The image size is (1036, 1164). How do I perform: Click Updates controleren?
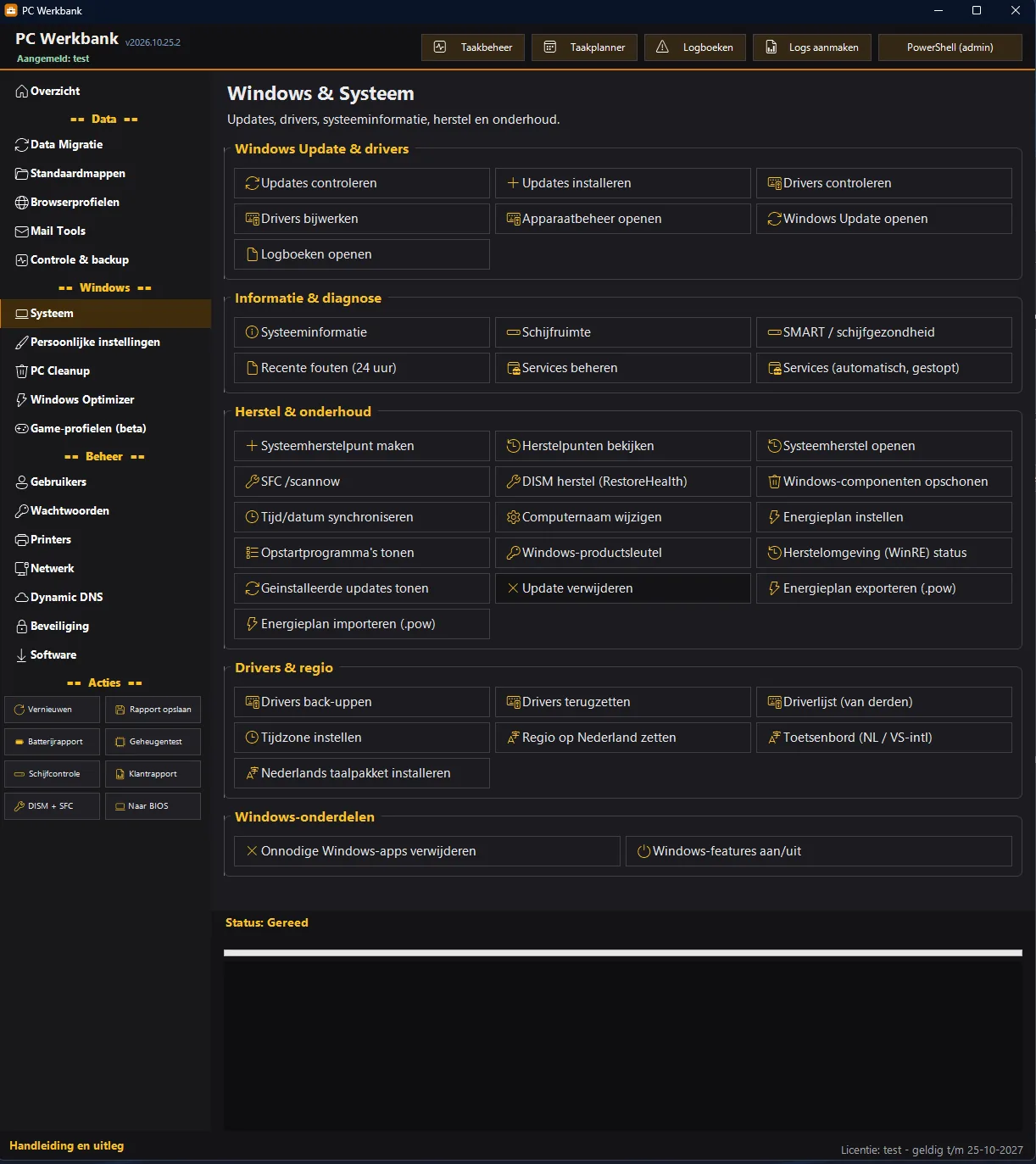pyautogui.click(x=362, y=183)
